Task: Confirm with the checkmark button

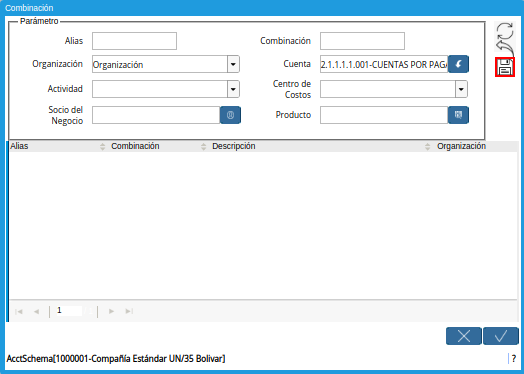Action: pyautogui.click(x=501, y=336)
